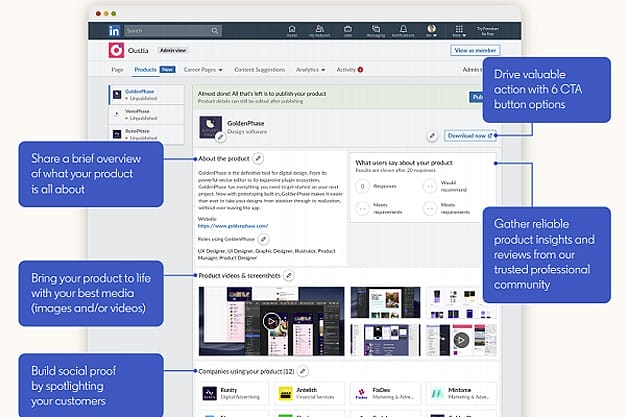Open the Jobs briefcase icon
Viewport: 626px width, 417px height.
(346, 31)
